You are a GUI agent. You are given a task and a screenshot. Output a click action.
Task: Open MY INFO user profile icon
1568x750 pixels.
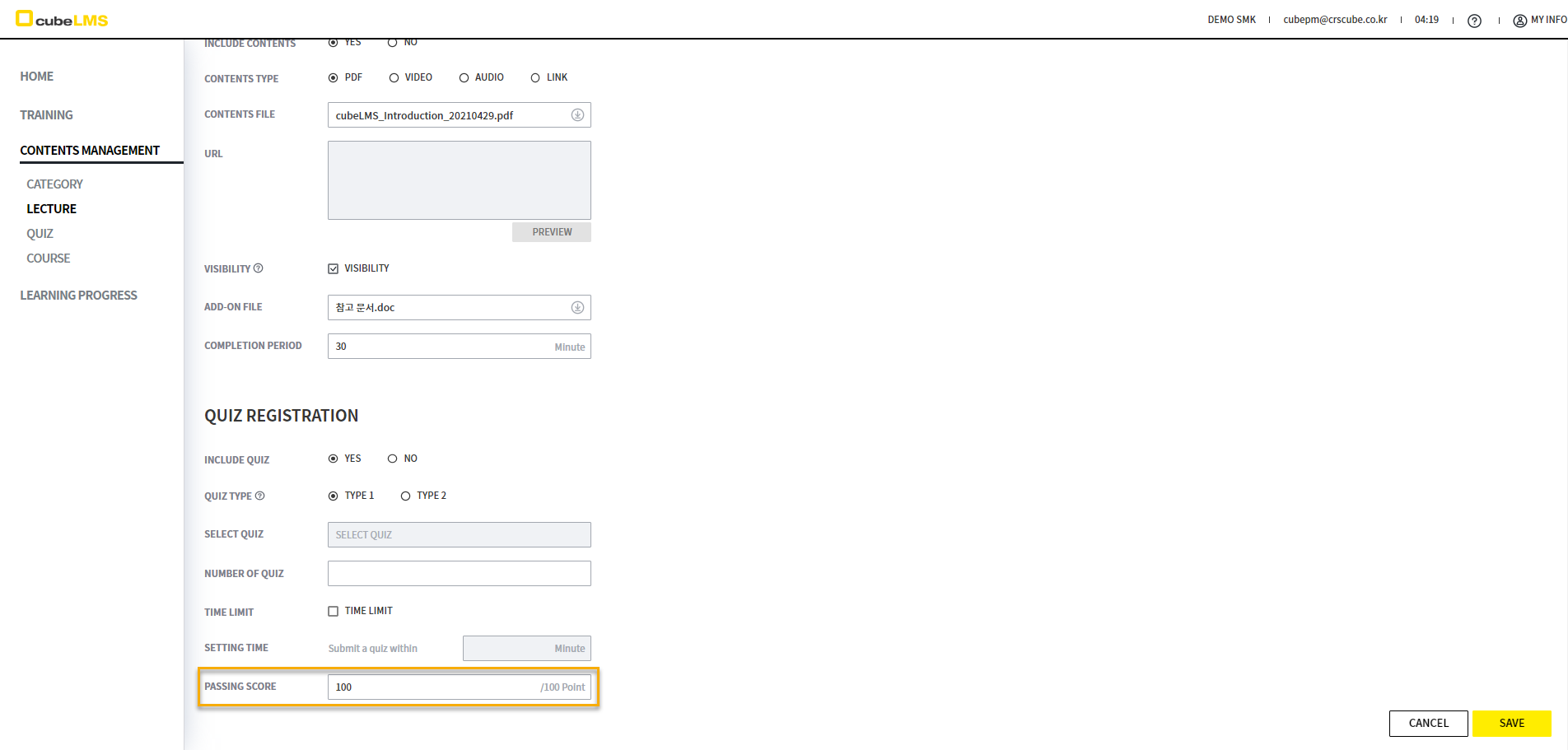1519,21
